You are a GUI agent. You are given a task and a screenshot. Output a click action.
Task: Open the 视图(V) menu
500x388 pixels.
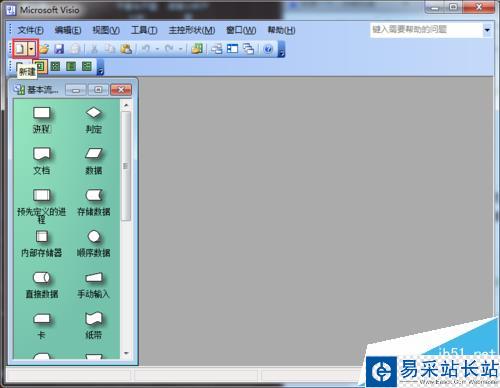[x=106, y=30]
